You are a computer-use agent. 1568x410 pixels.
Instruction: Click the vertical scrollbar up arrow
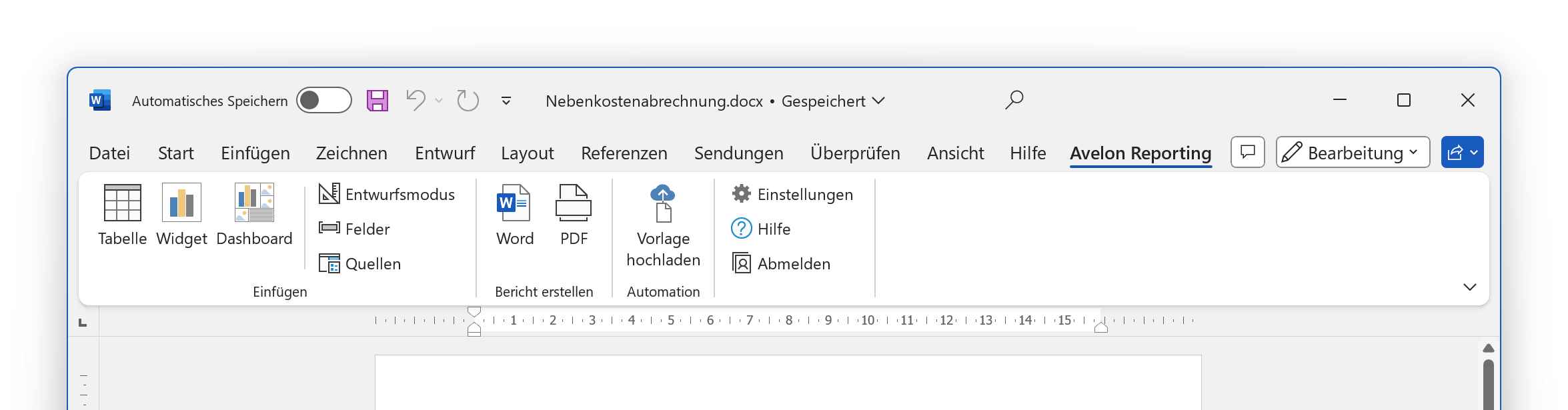(x=1489, y=348)
